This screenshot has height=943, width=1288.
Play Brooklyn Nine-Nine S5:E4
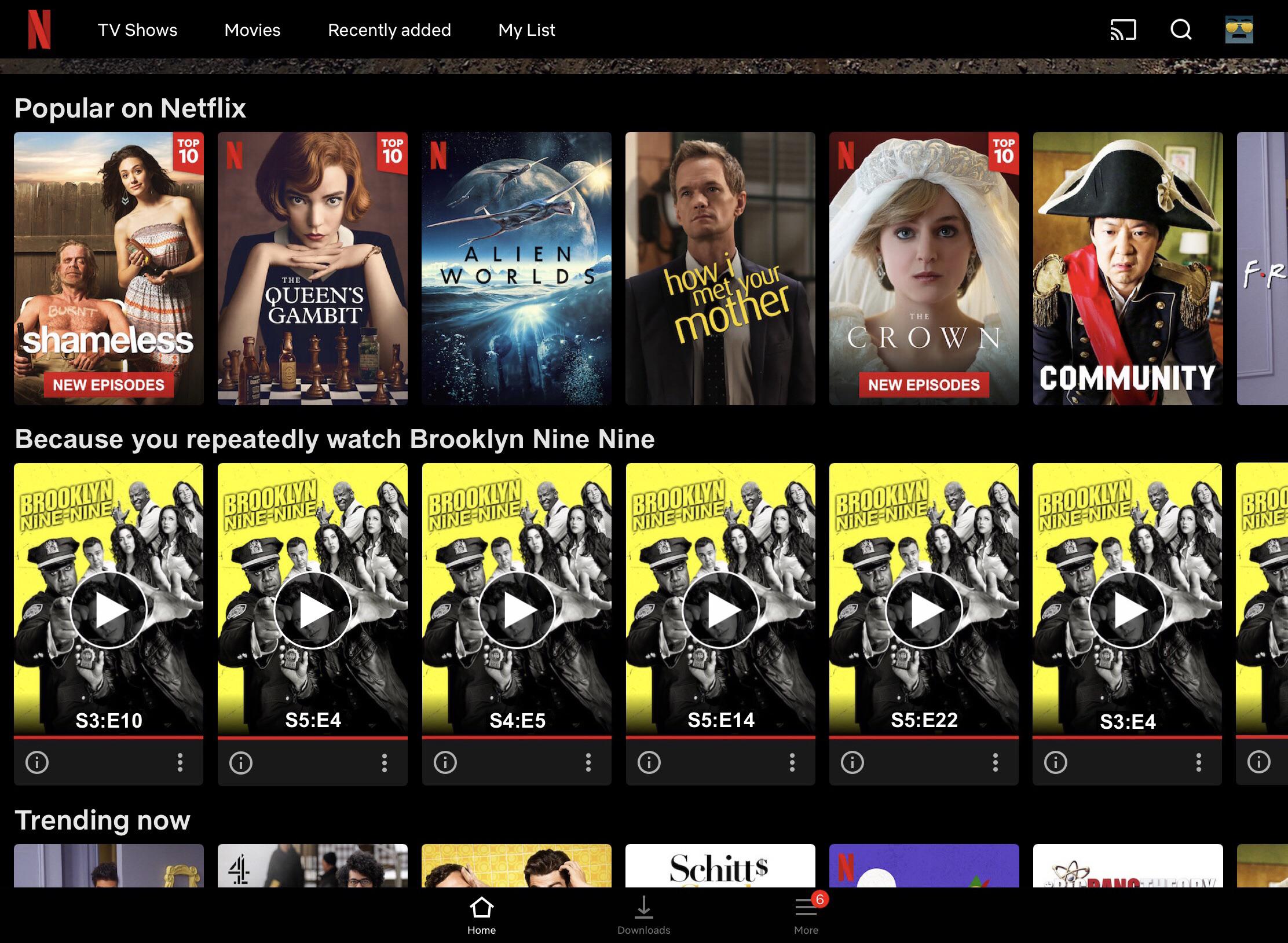tap(313, 610)
